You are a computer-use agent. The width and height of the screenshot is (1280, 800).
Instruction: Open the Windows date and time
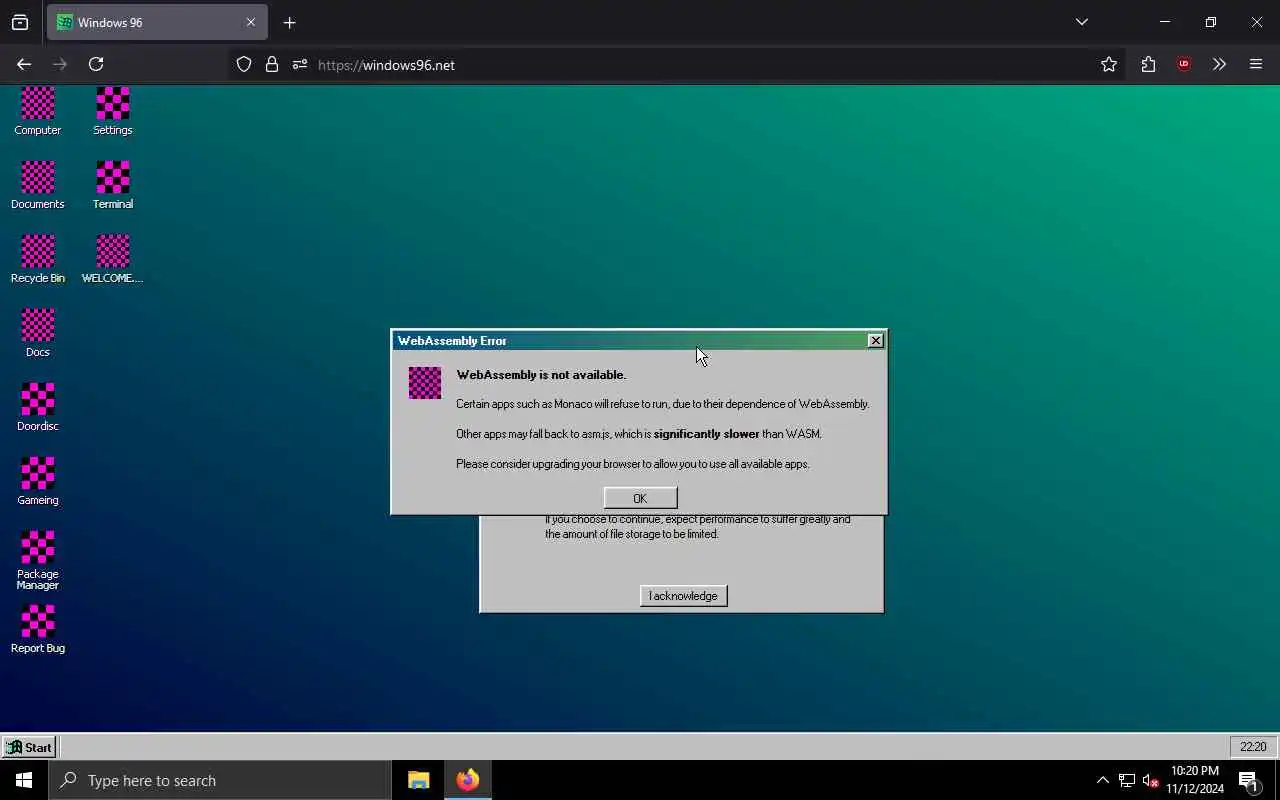[1195, 780]
